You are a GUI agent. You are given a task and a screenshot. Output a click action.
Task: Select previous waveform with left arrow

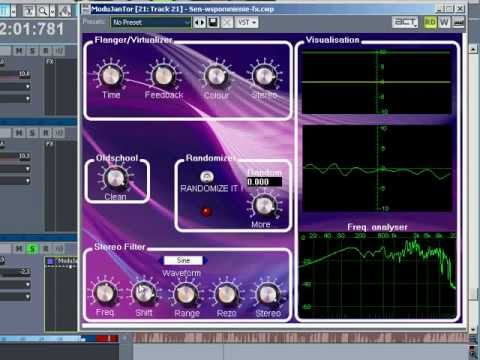[x=162, y=260]
